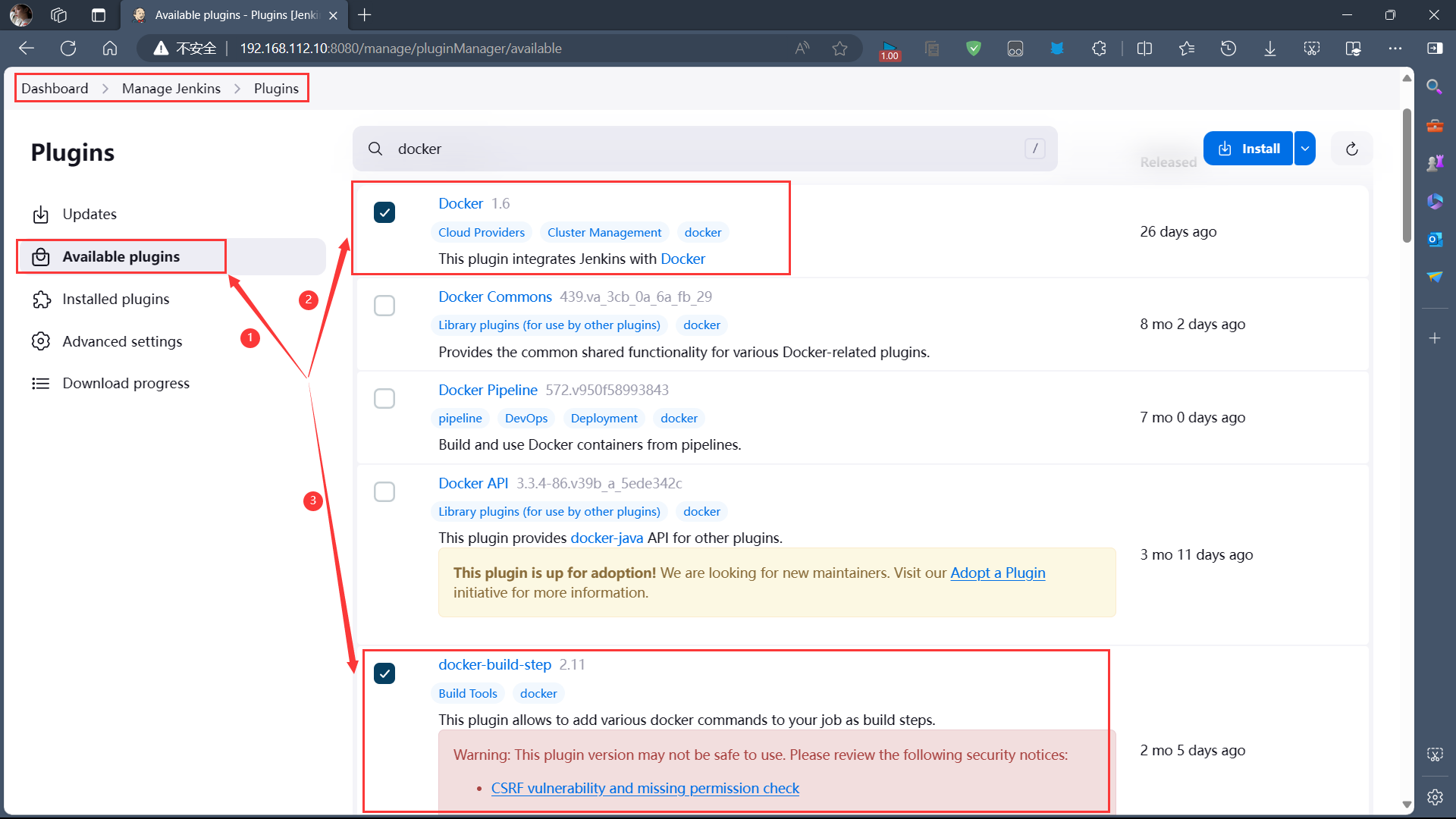The image size is (1456, 819).
Task: Click the green shield extension icon
Action: pos(974,49)
